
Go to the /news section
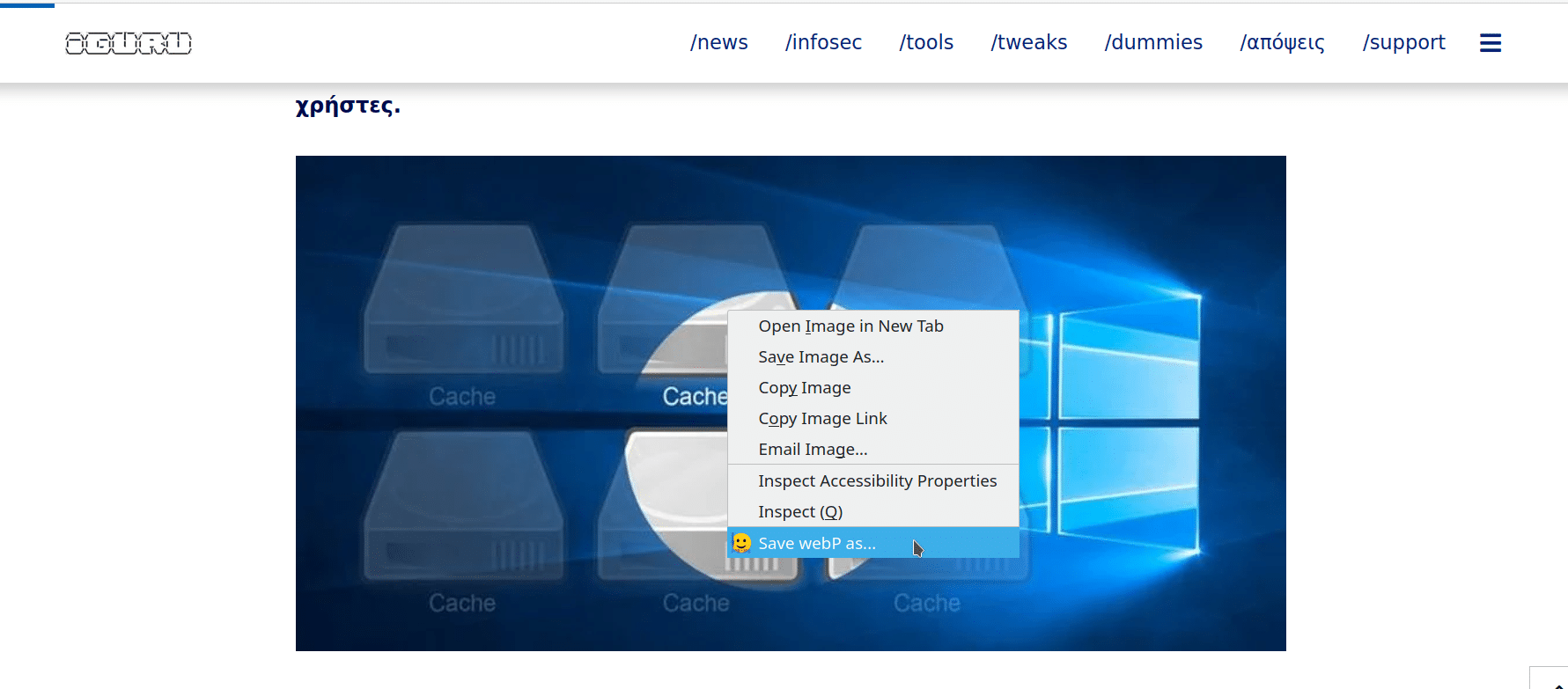pyautogui.click(x=718, y=42)
